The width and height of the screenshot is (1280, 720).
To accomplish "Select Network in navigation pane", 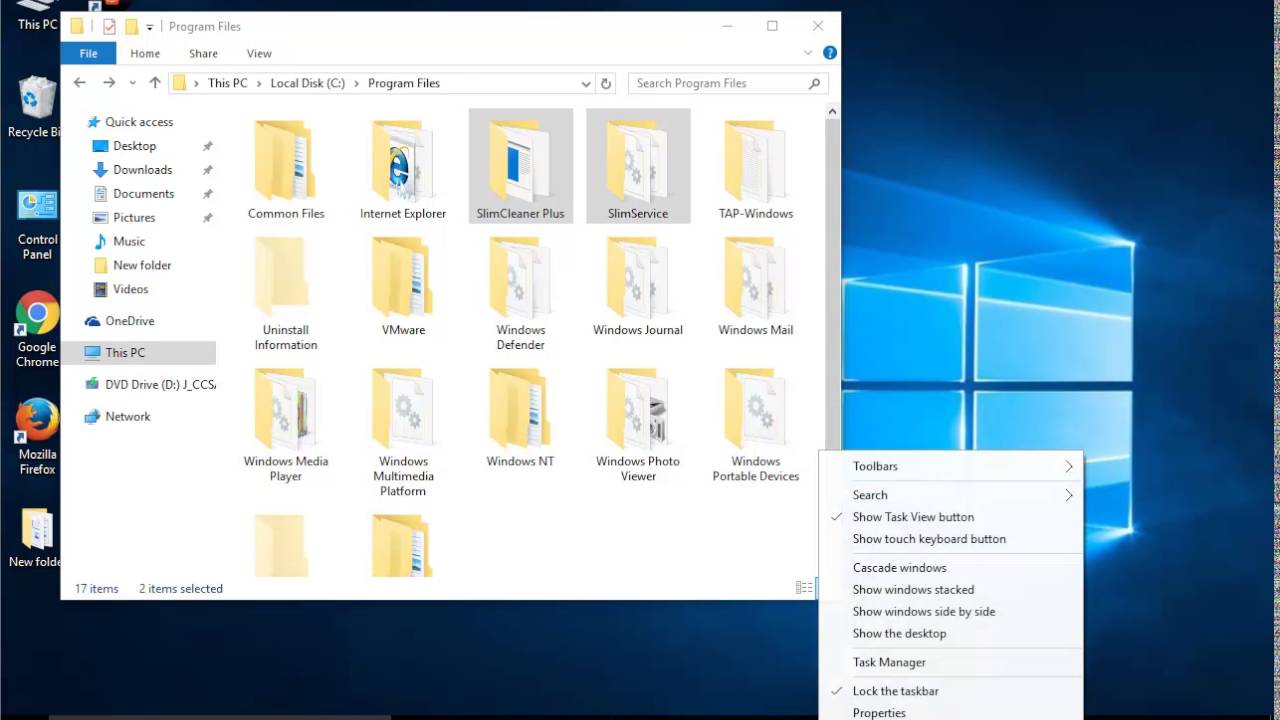I will coord(128,417).
